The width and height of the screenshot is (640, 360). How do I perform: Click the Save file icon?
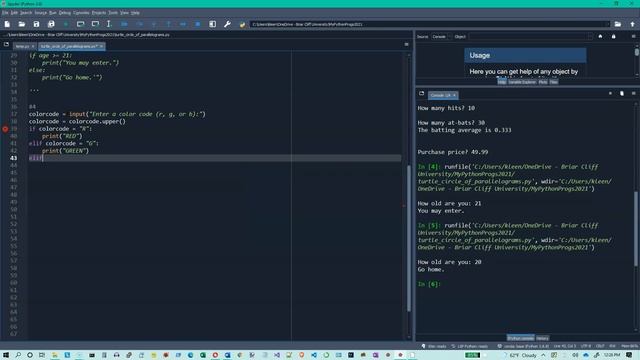tap(36, 24)
